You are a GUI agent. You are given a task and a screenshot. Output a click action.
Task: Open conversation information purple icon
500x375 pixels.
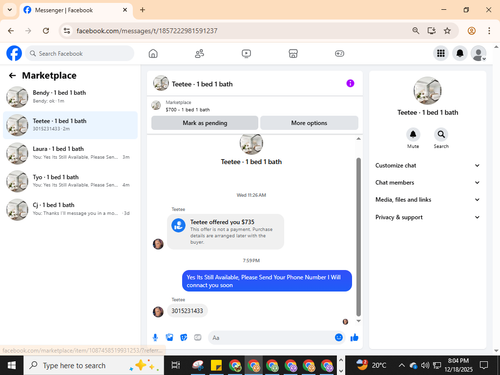(350, 83)
